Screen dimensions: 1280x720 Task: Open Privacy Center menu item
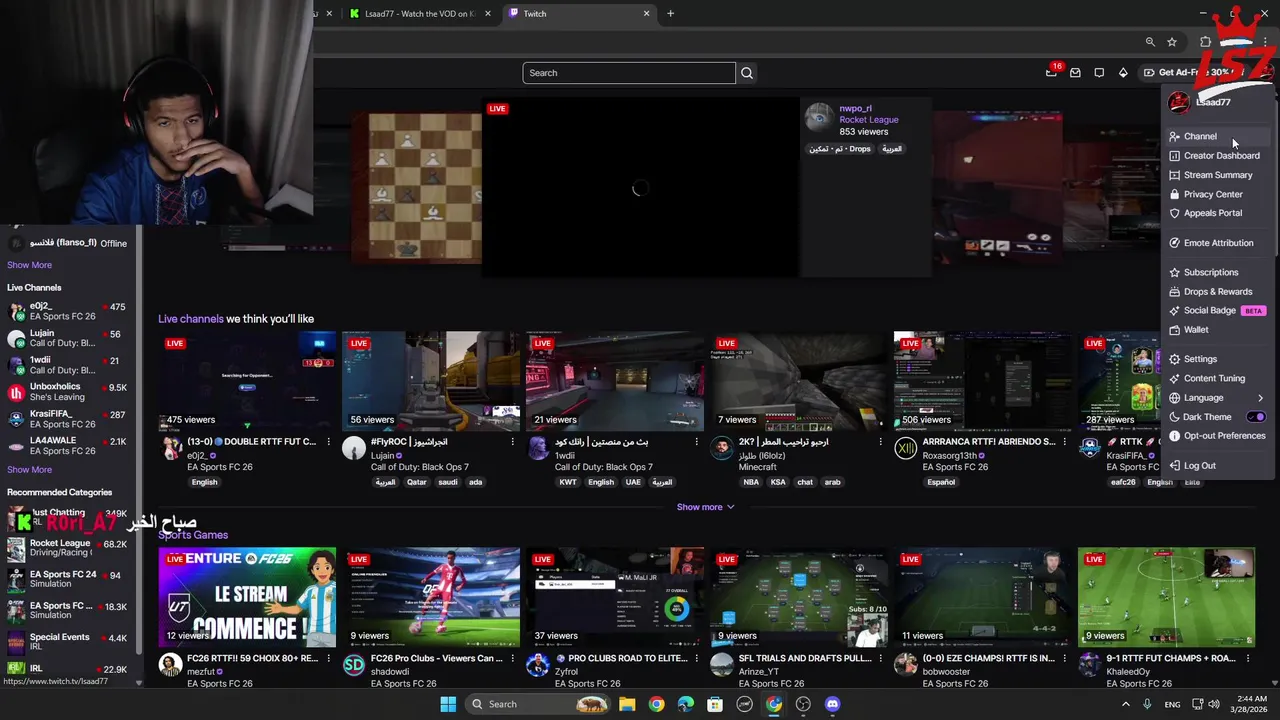point(1220,194)
